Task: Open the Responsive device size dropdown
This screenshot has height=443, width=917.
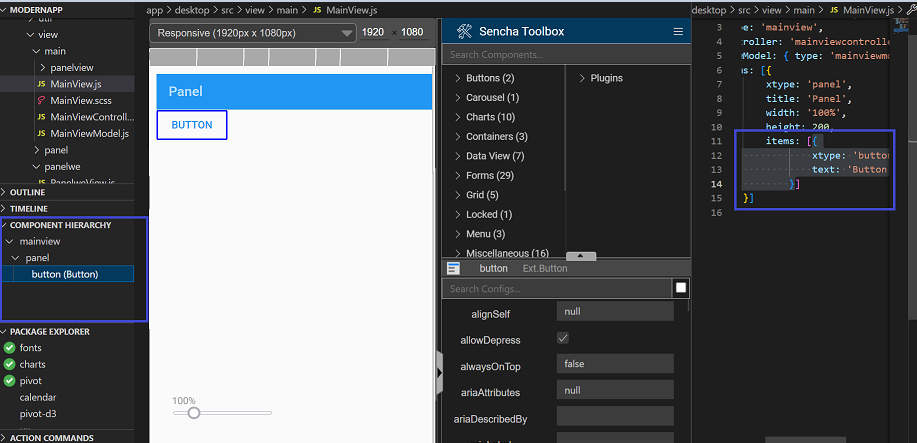Action: (253, 33)
